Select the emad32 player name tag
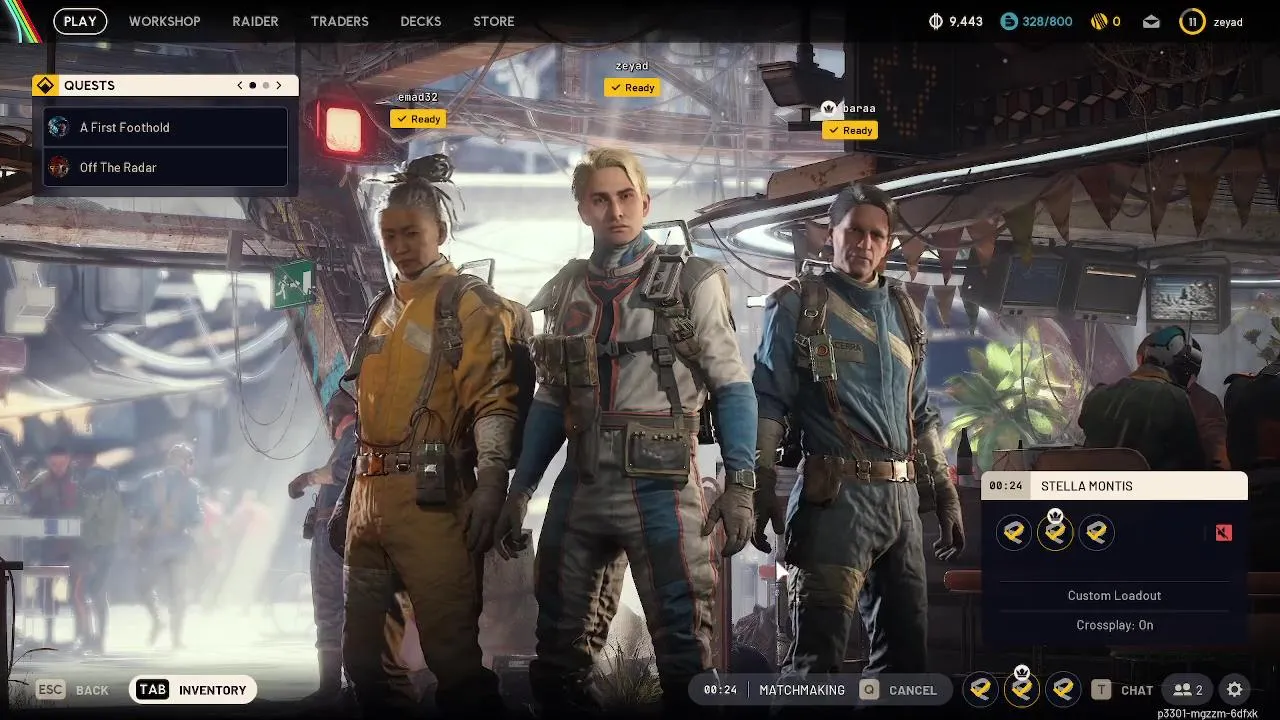Viewport: 1280px width, 720px height. pyautogui.click(x=418, y=97)
